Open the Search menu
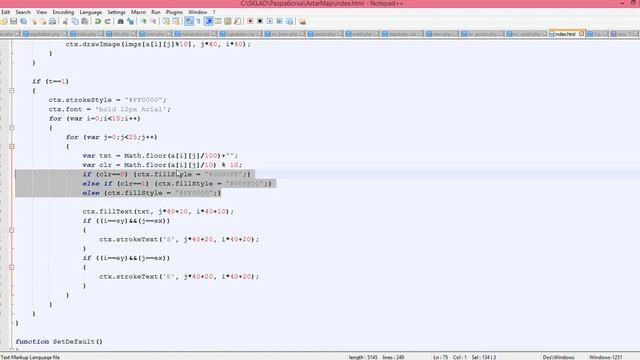 (x=23, y=12)
